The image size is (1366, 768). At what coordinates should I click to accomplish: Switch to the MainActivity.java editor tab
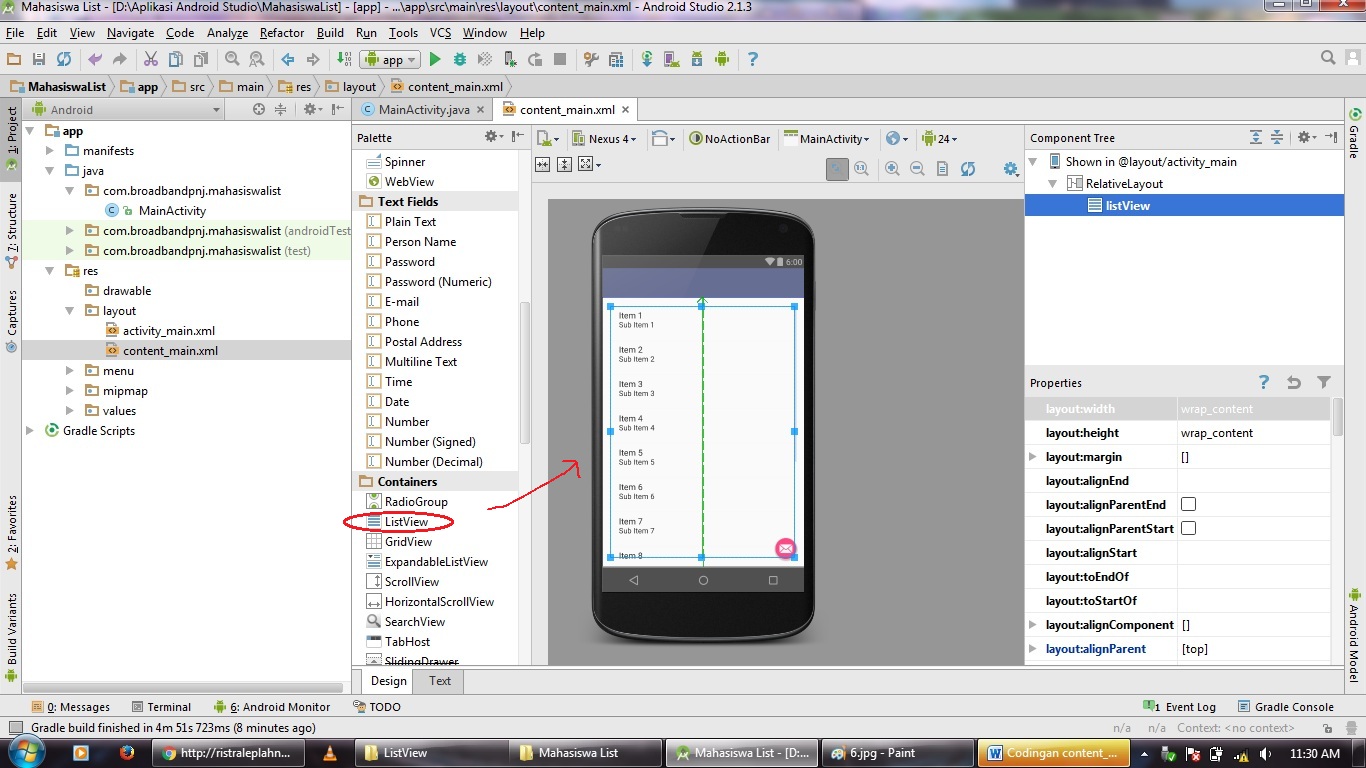[x=424, y=110]
